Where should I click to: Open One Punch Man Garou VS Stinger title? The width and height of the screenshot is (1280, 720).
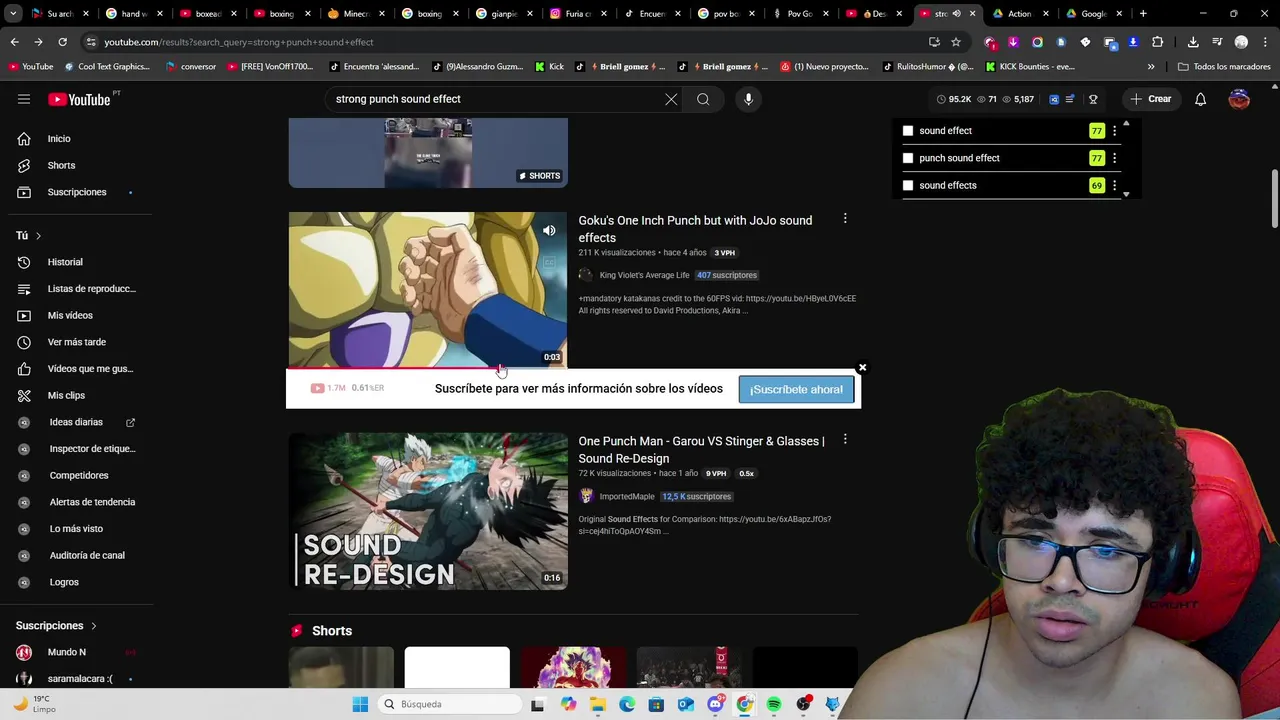701,450
